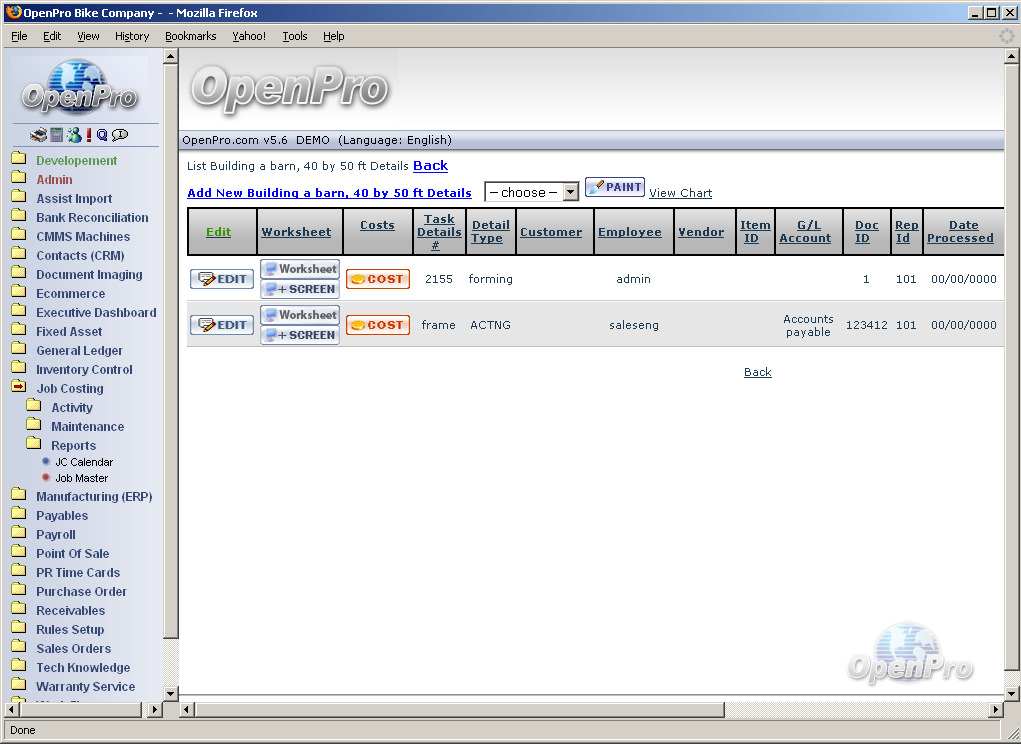Click COST button for task 2155
1021x744 pixels.
click(x=377, y=279)
